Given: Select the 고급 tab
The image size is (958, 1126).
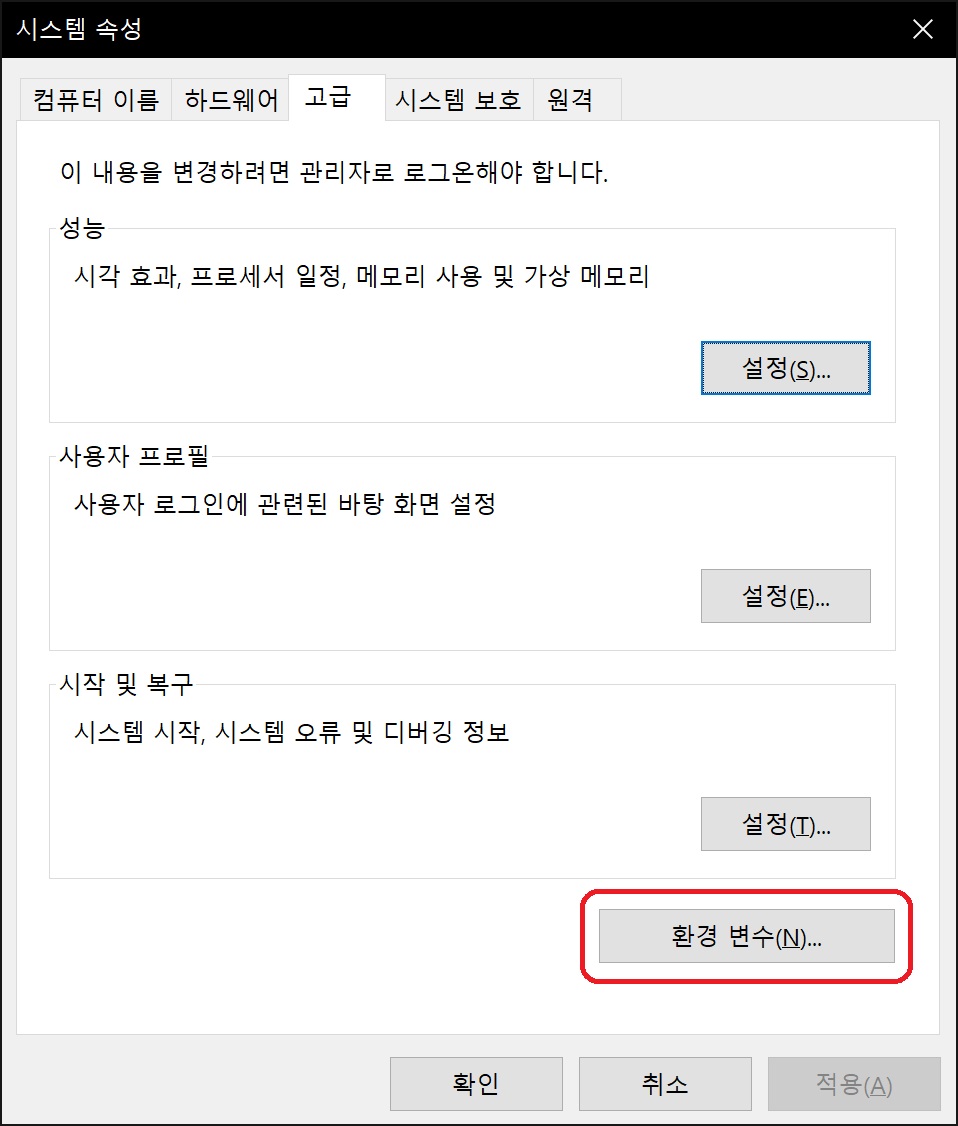Looking at the screenshot, I should [x=336, y=98].
